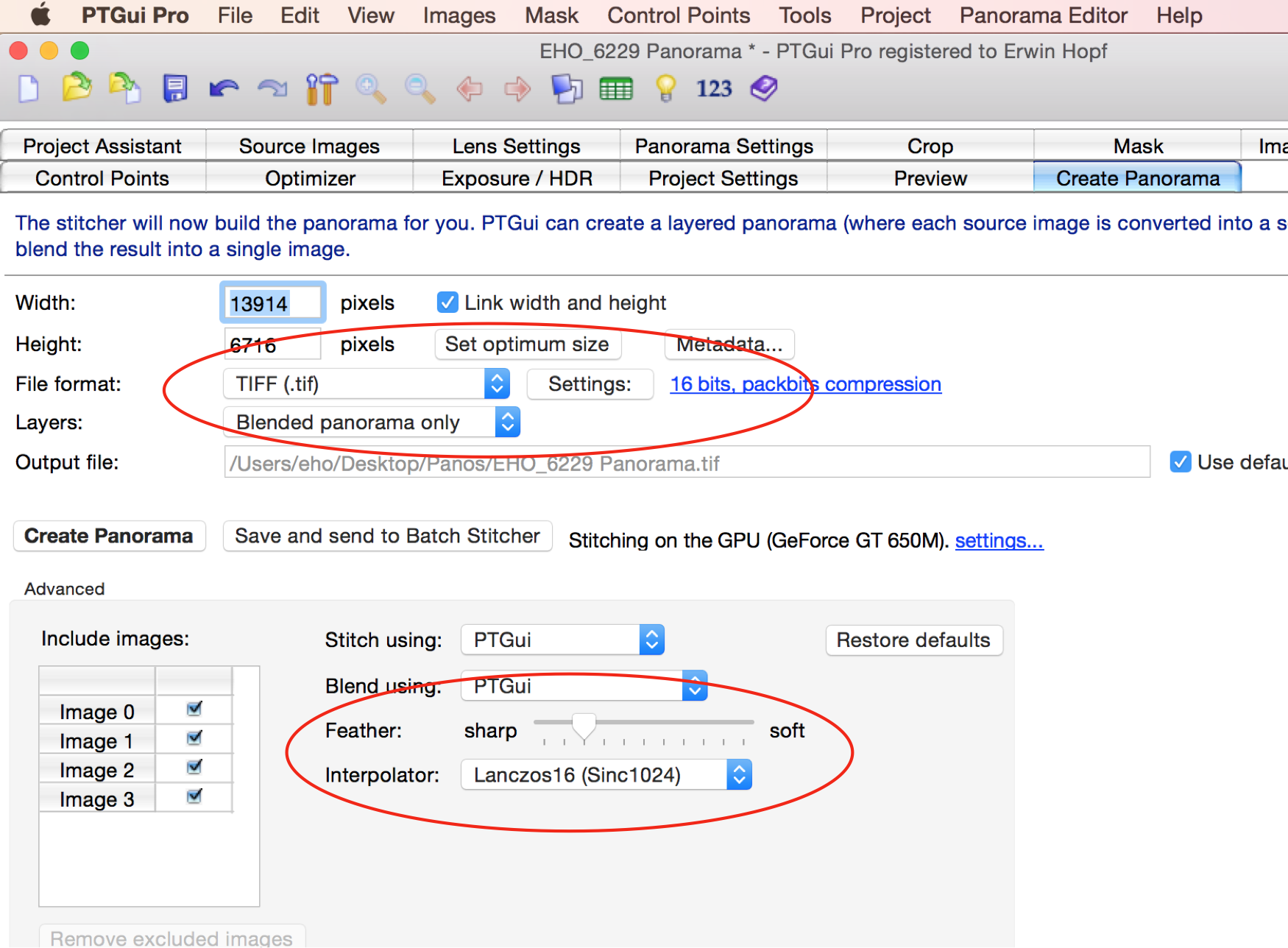
Task: Open the Control Point table icon
Action: [616, 89]
